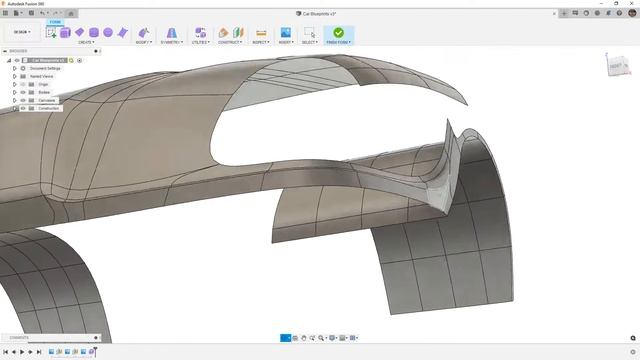Image resolution: width=640 pixels, height=360 pixels.
Task: Select the form Sphere tool
Action: [108, 33]
